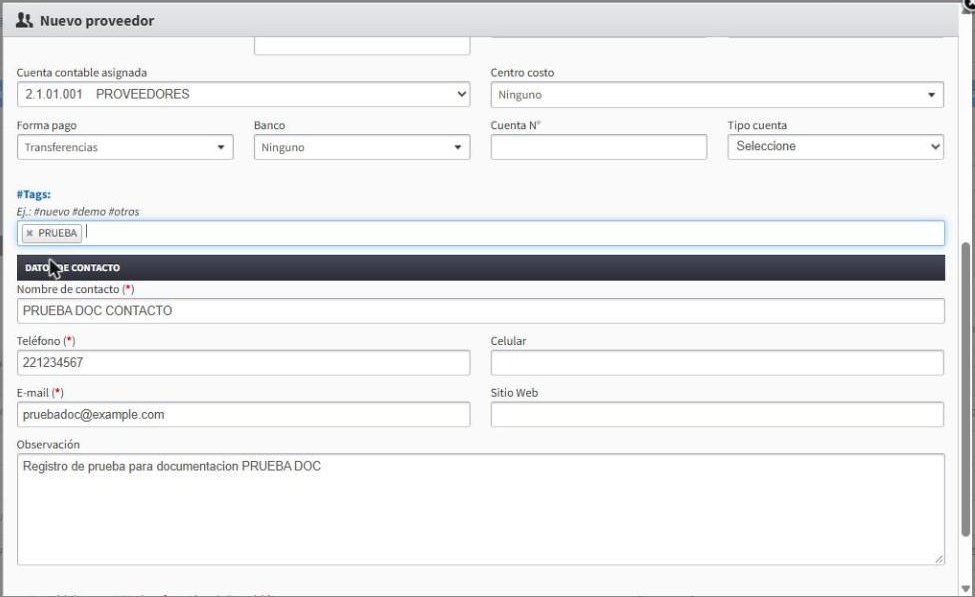Click the 'Centro costo' label
The image size is (975, 597).
(x=522, y=73)
